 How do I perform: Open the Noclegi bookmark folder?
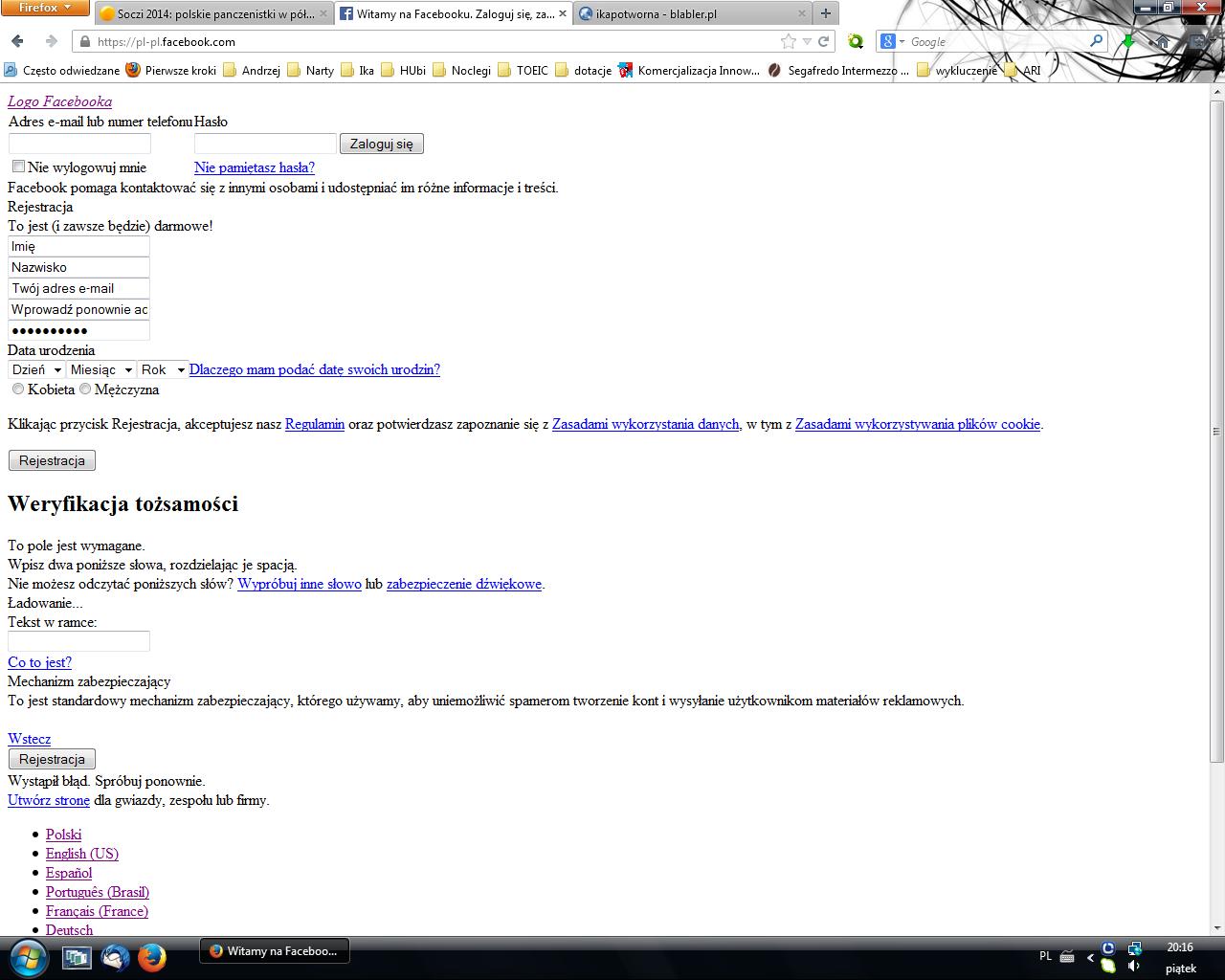coord(461,70)
